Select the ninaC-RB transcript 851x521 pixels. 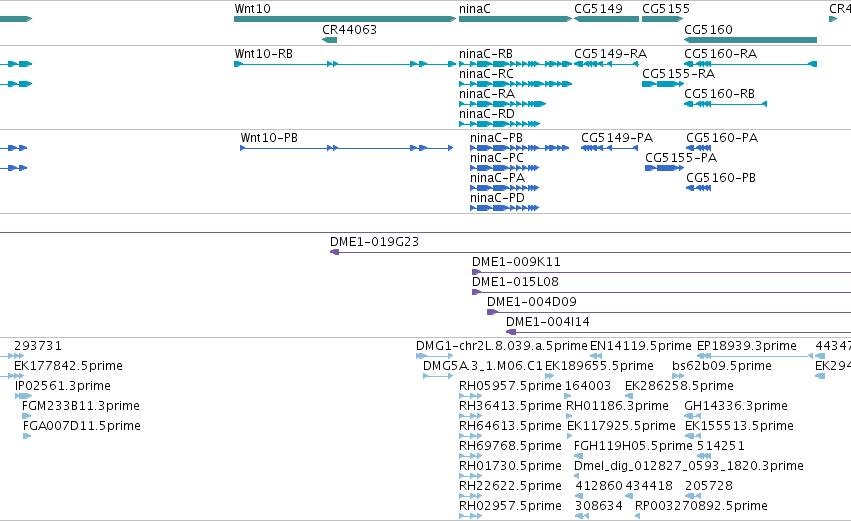tap(516, 64)
